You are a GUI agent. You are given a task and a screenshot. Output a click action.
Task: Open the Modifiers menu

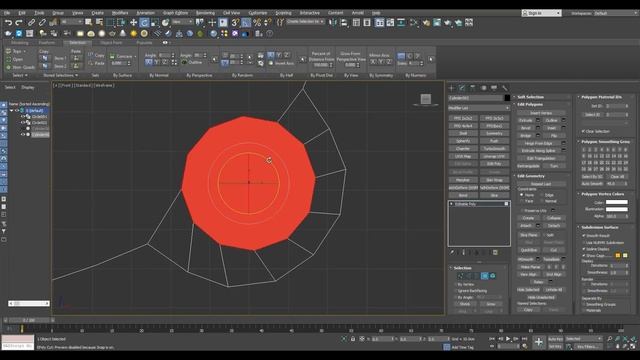(x=120, y=13)
